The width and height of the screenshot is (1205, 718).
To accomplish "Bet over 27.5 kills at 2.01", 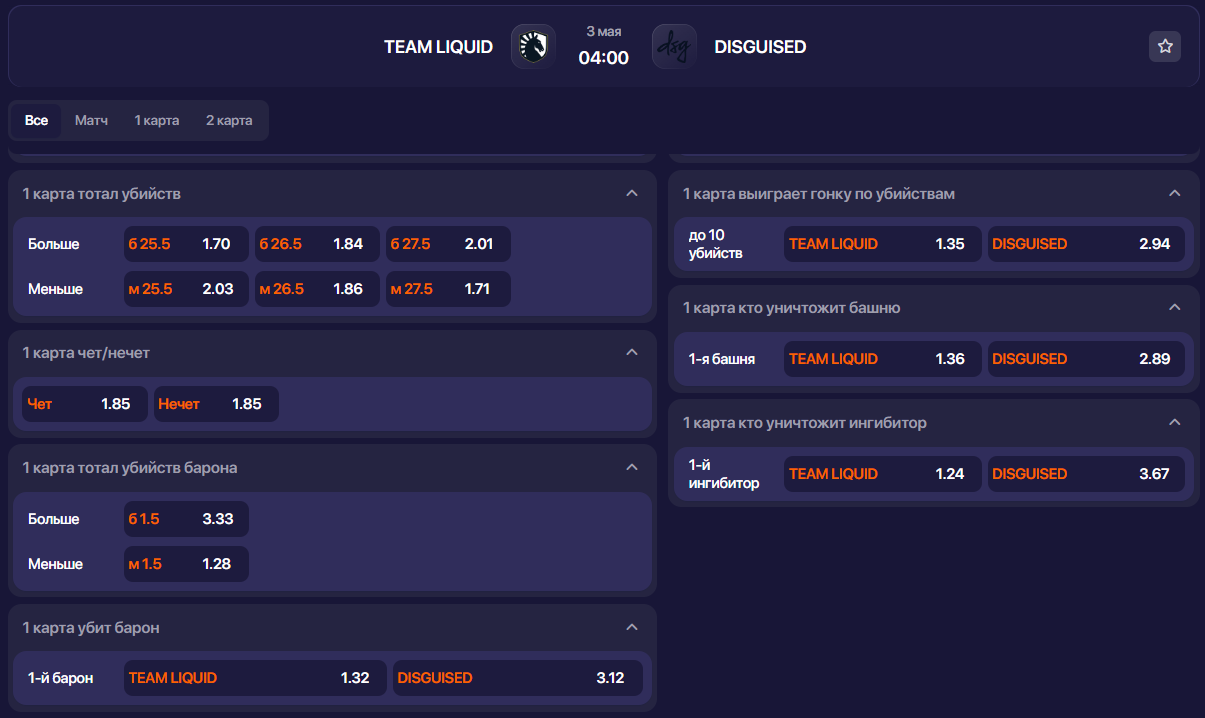I will click(448, 244).
